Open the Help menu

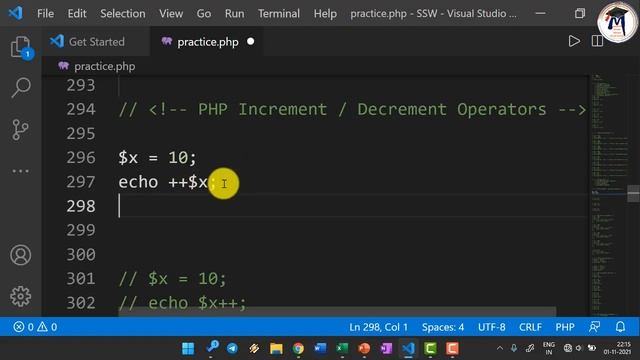coord(325,13)
